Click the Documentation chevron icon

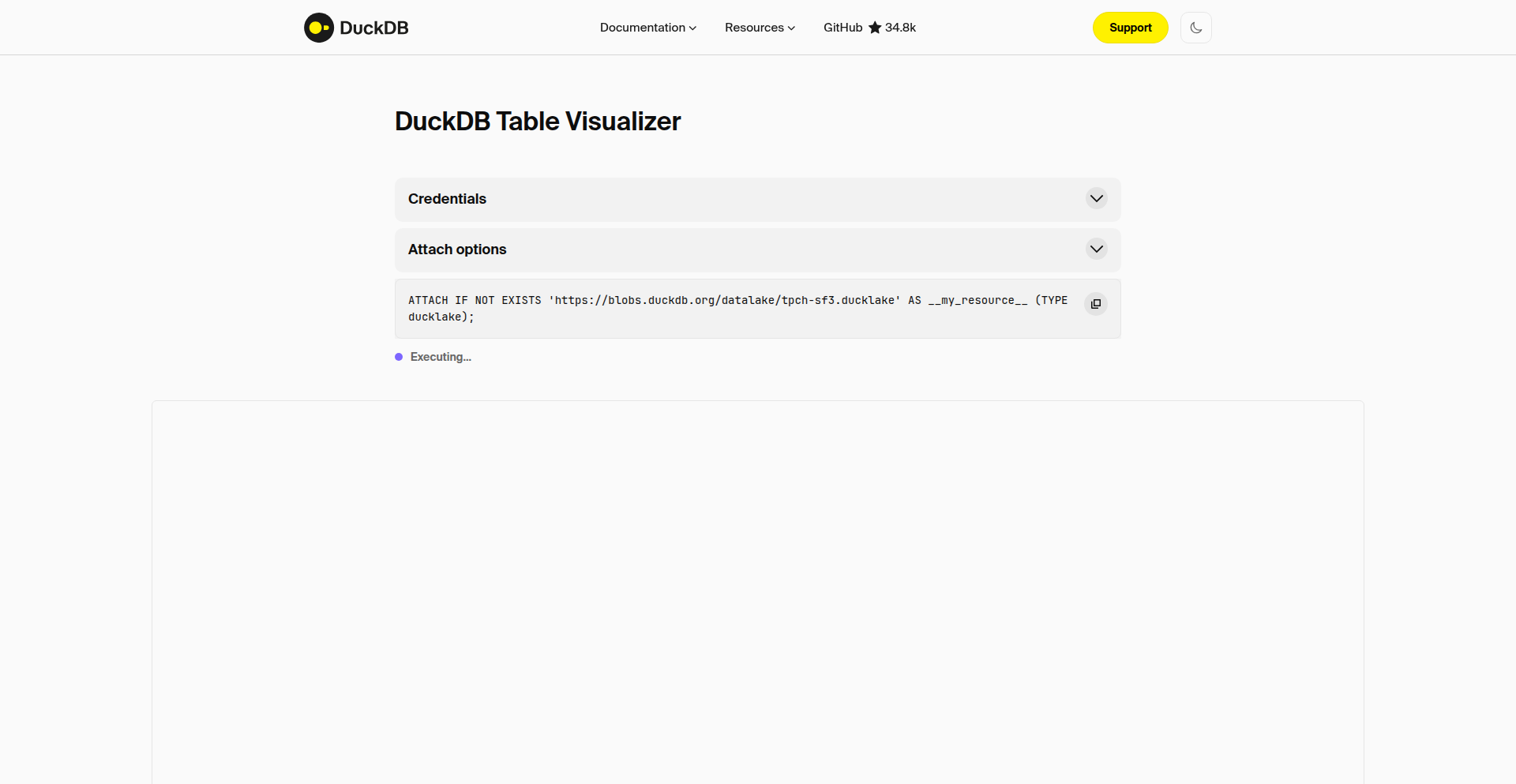pos(692,28)
